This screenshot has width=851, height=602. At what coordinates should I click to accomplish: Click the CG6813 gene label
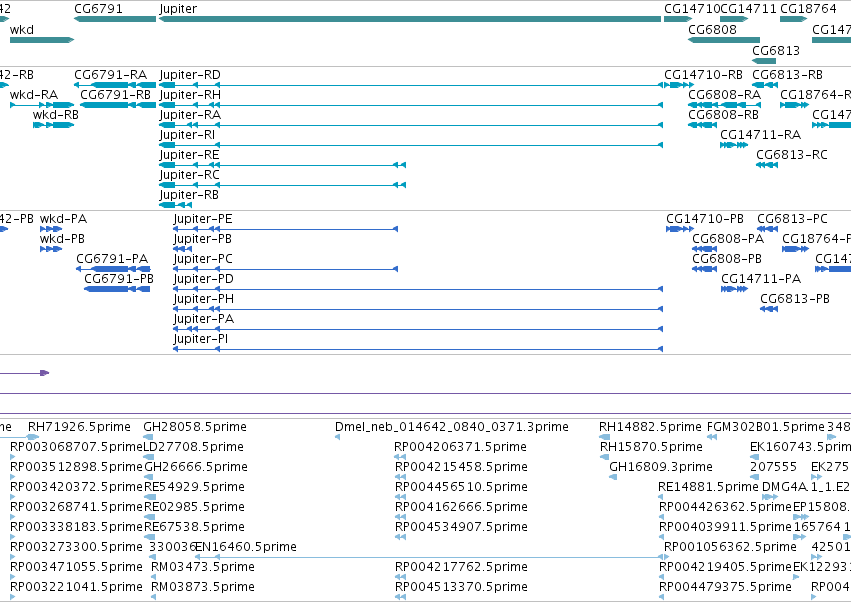[x=776, y=50]
